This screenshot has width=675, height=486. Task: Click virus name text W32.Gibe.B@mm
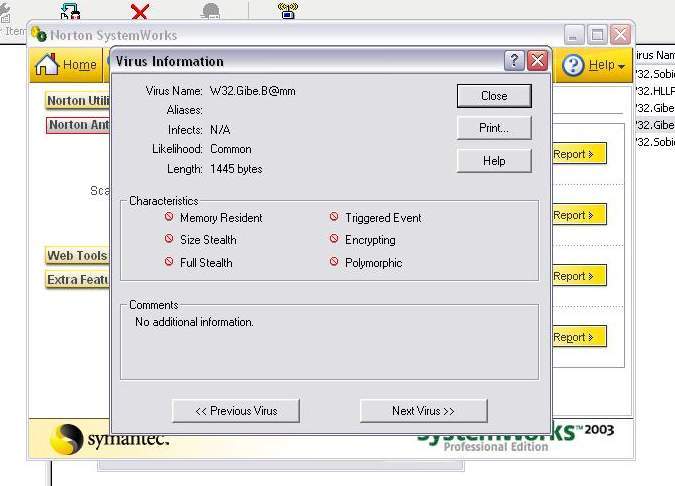pyautogui.click(x=253, y=91)
